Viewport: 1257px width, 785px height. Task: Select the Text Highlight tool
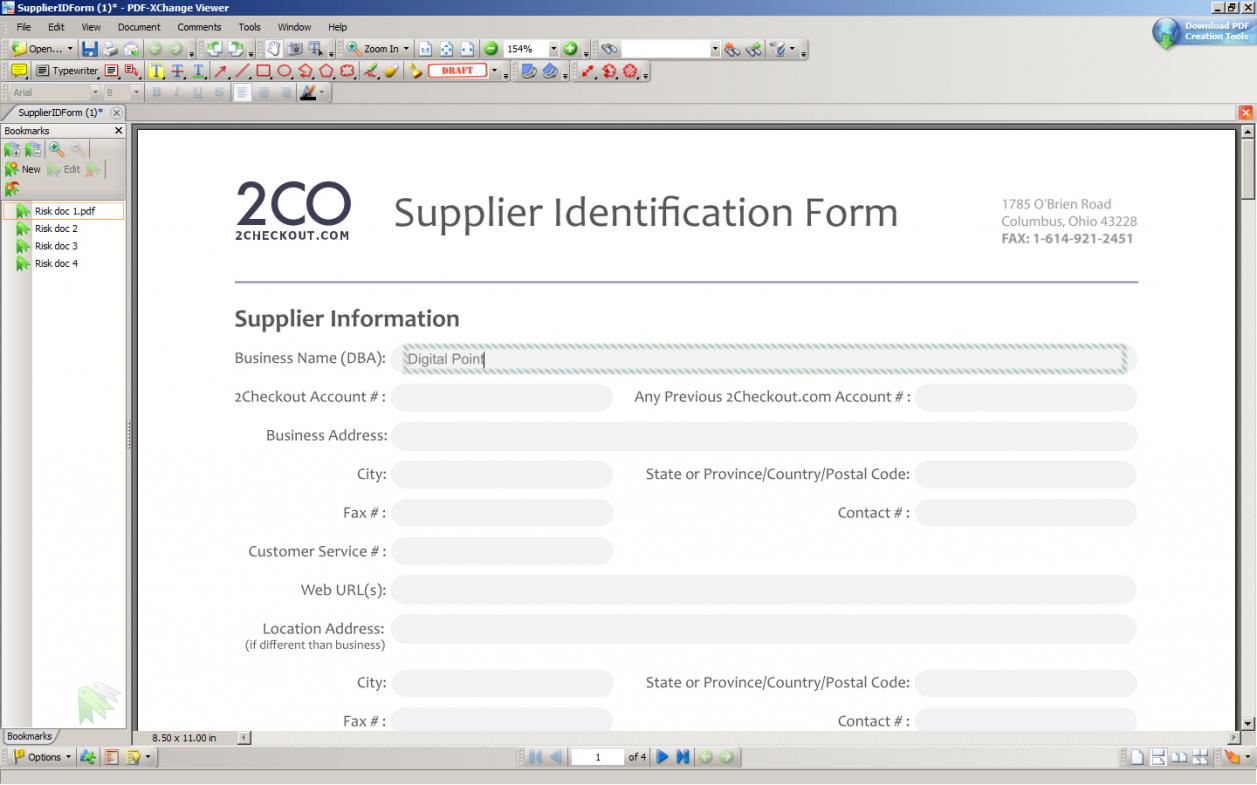(157, 71)
